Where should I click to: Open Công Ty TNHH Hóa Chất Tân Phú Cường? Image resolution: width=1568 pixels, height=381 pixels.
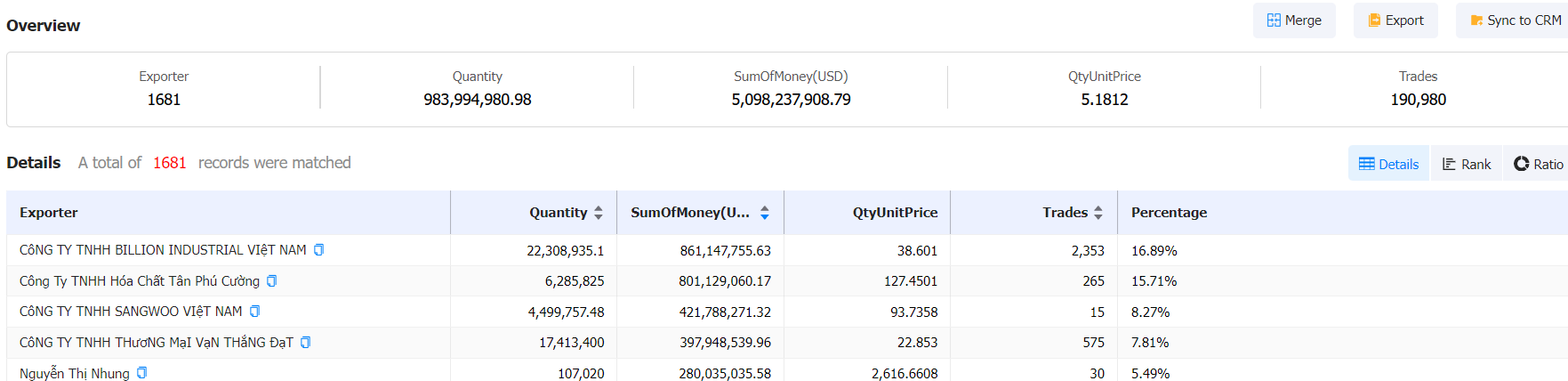(140, 281)
